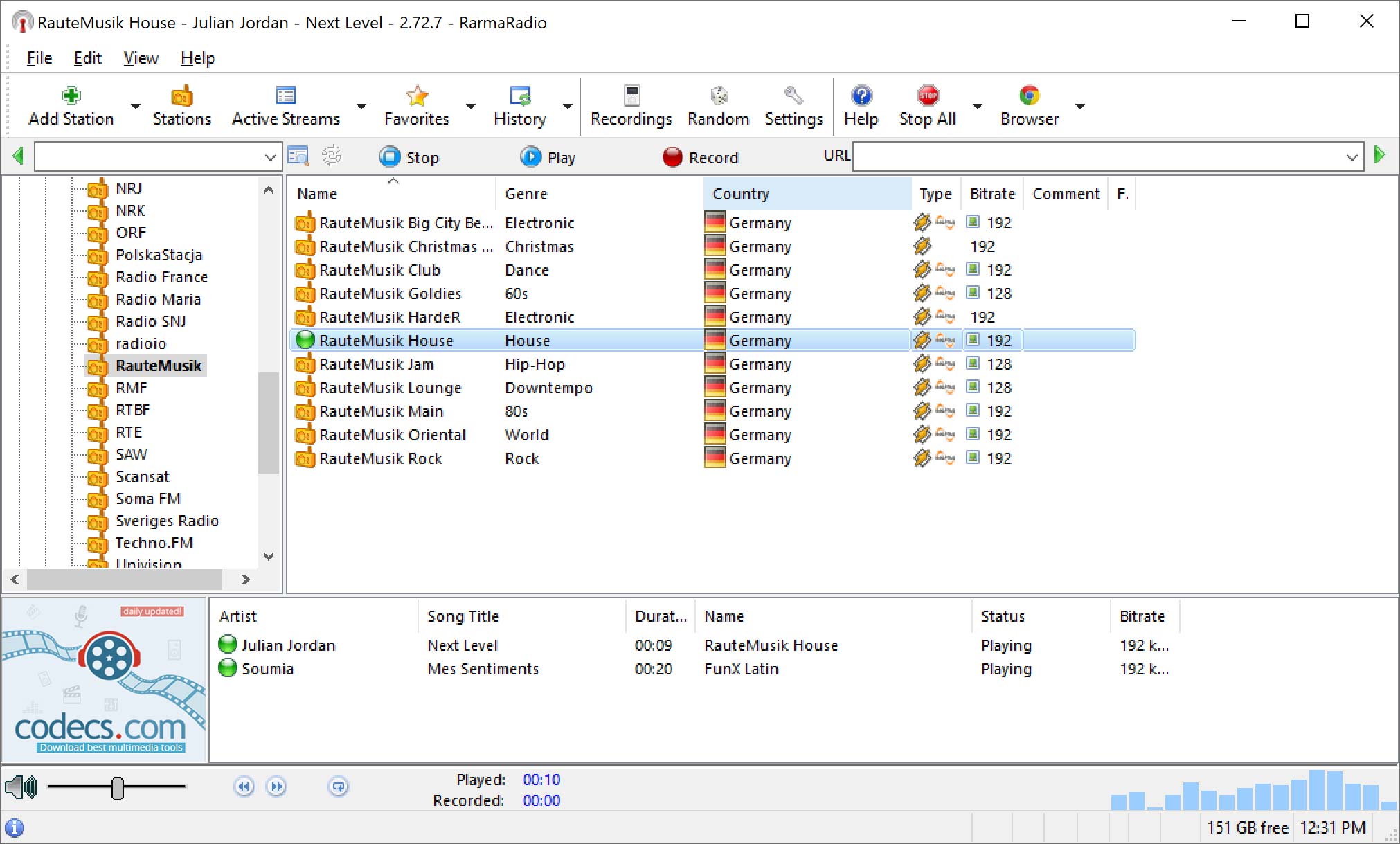Click the Add Station toolbar icon
Screen dimensions: 1400x844
tap(71, 96)
